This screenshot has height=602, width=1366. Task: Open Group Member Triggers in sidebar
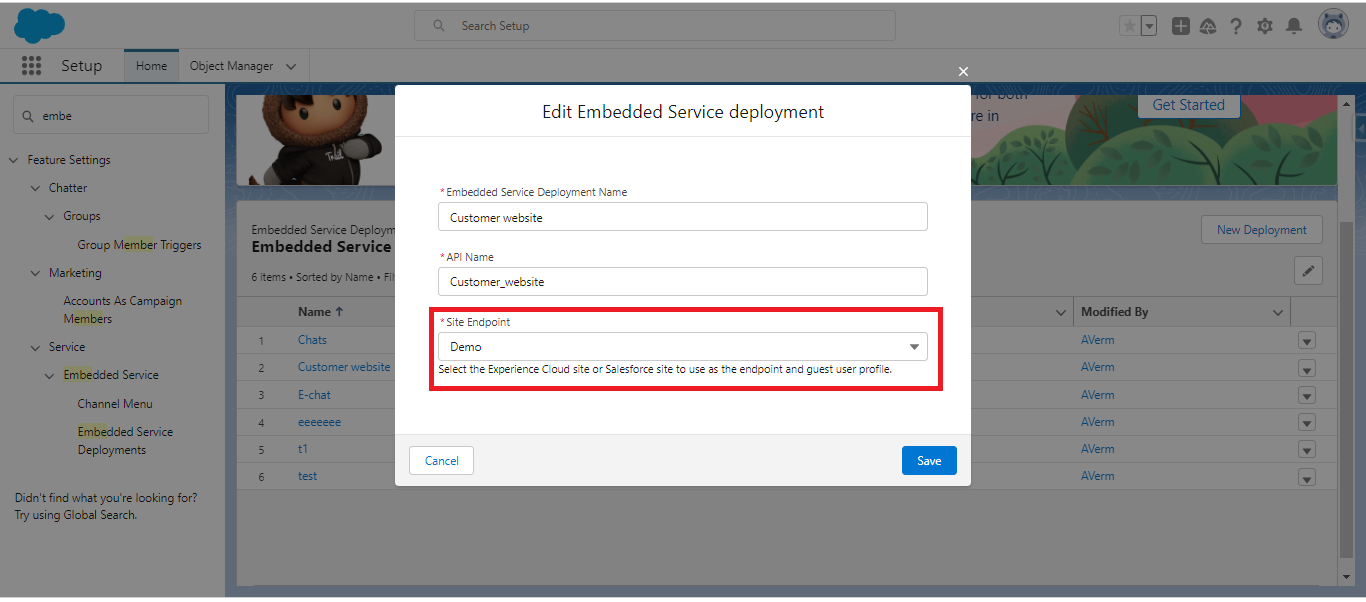(x=139, y=245)
